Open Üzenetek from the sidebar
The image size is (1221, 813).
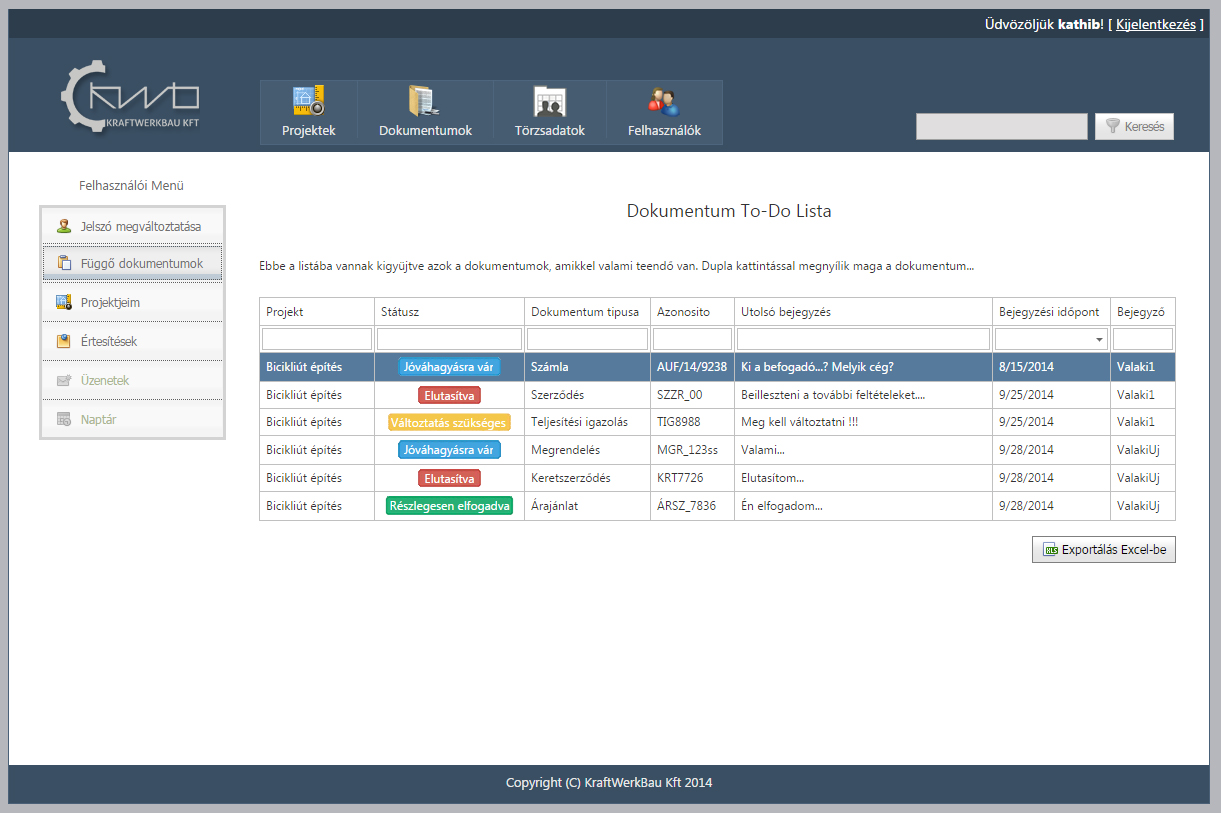coord(132,380)
